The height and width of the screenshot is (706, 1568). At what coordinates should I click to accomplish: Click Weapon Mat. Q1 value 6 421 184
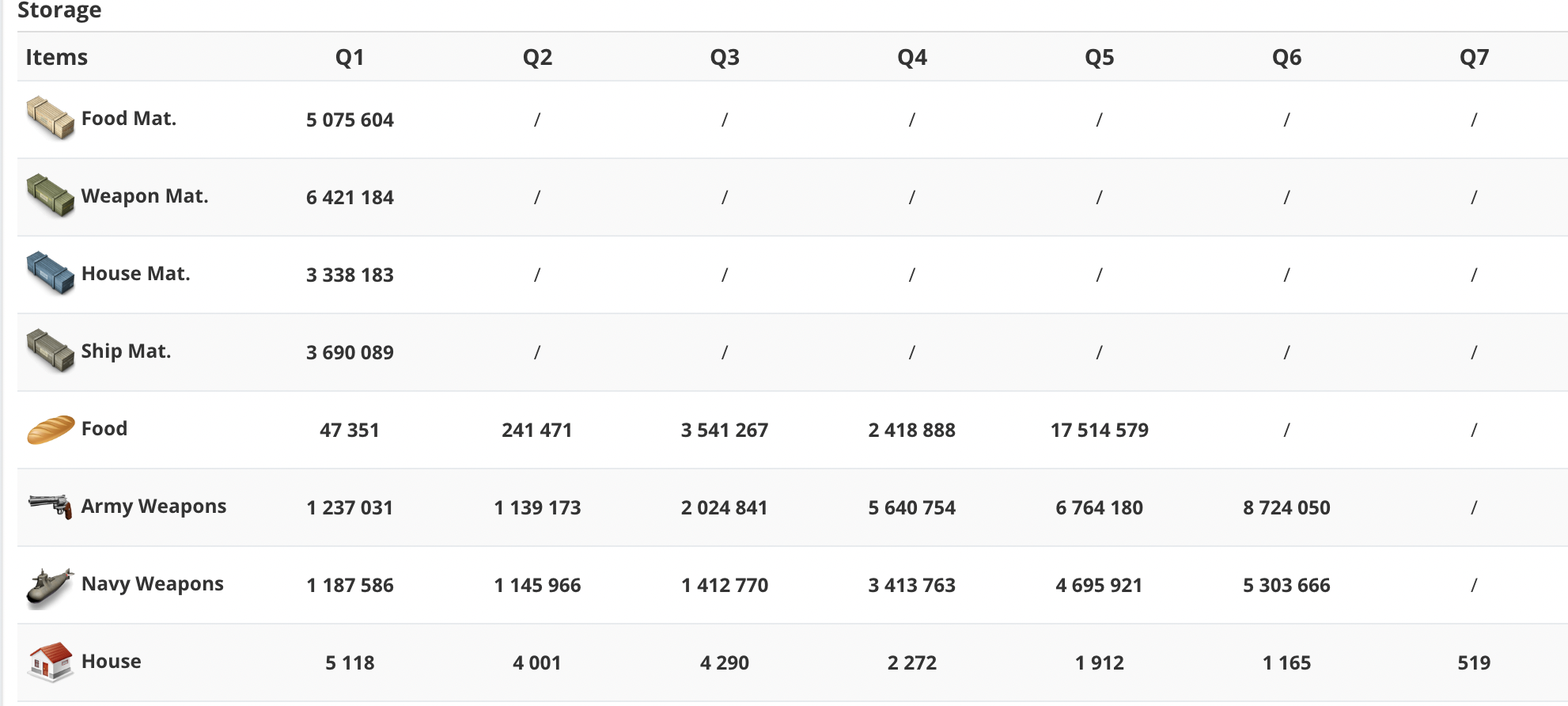[350, 197]
